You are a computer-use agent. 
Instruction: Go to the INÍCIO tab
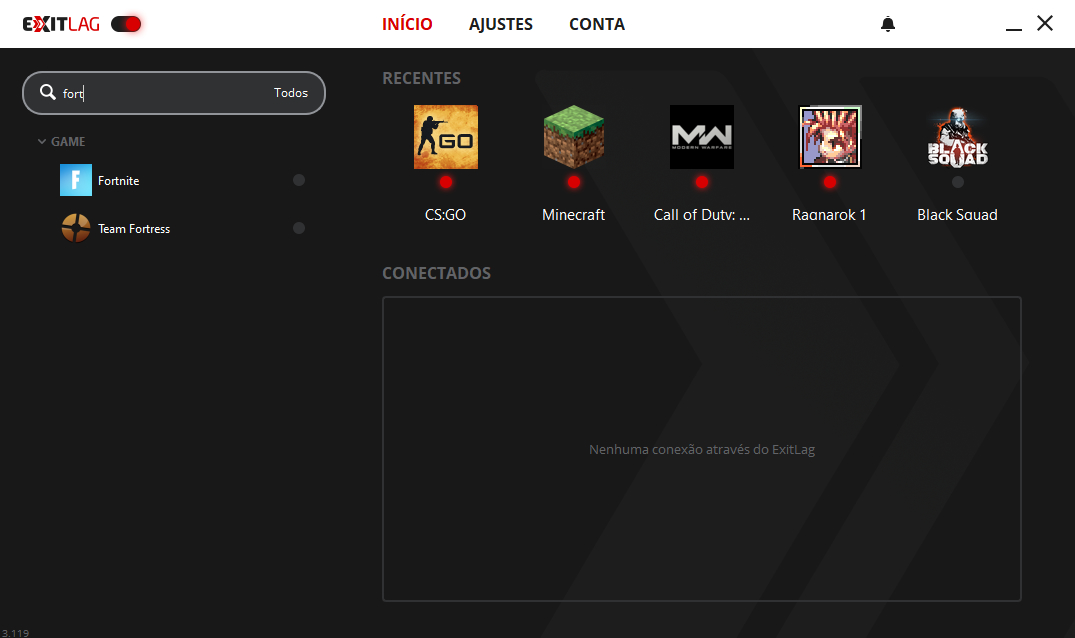click(x=407, y=24)
